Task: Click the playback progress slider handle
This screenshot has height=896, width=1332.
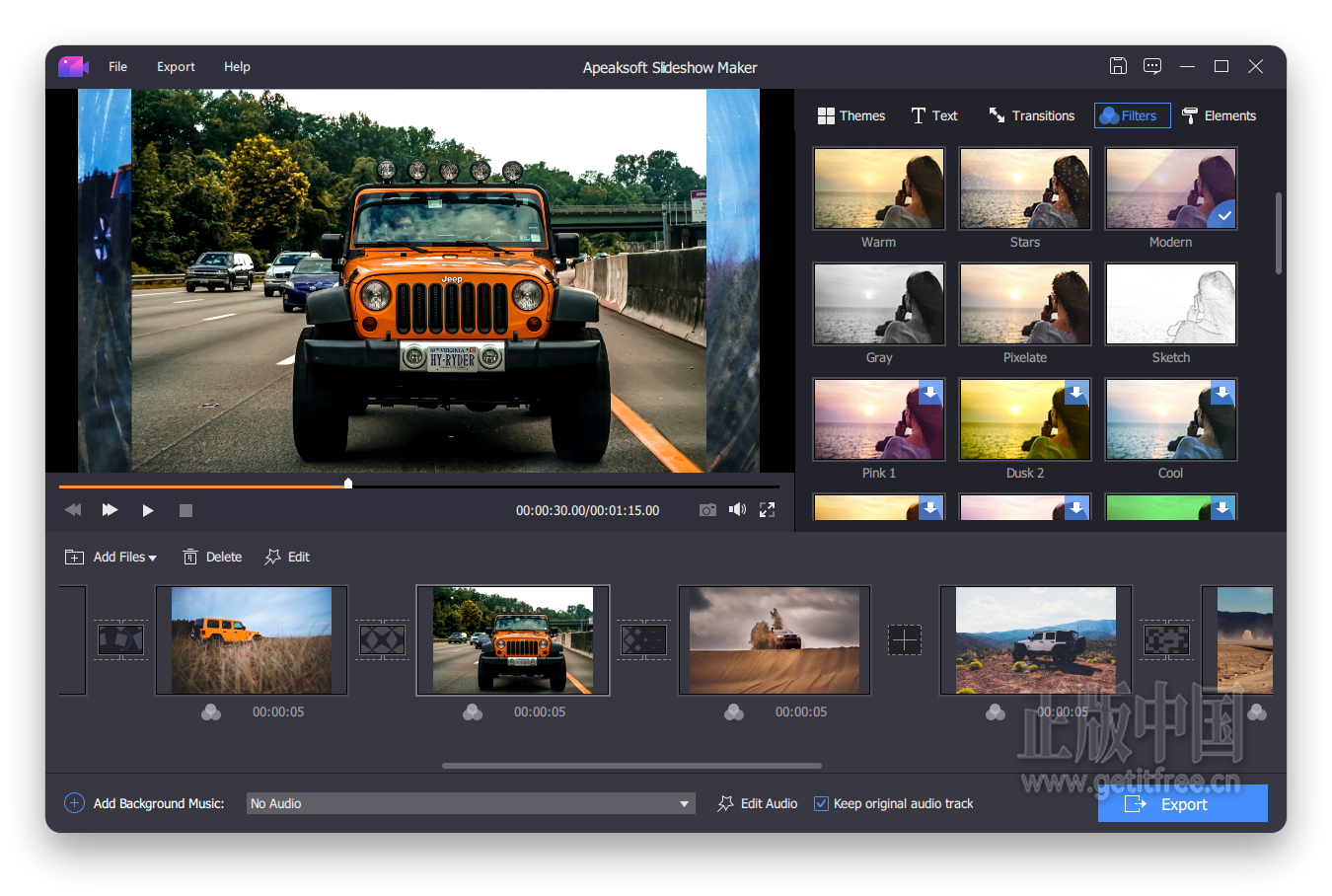Action: (348, 484)
